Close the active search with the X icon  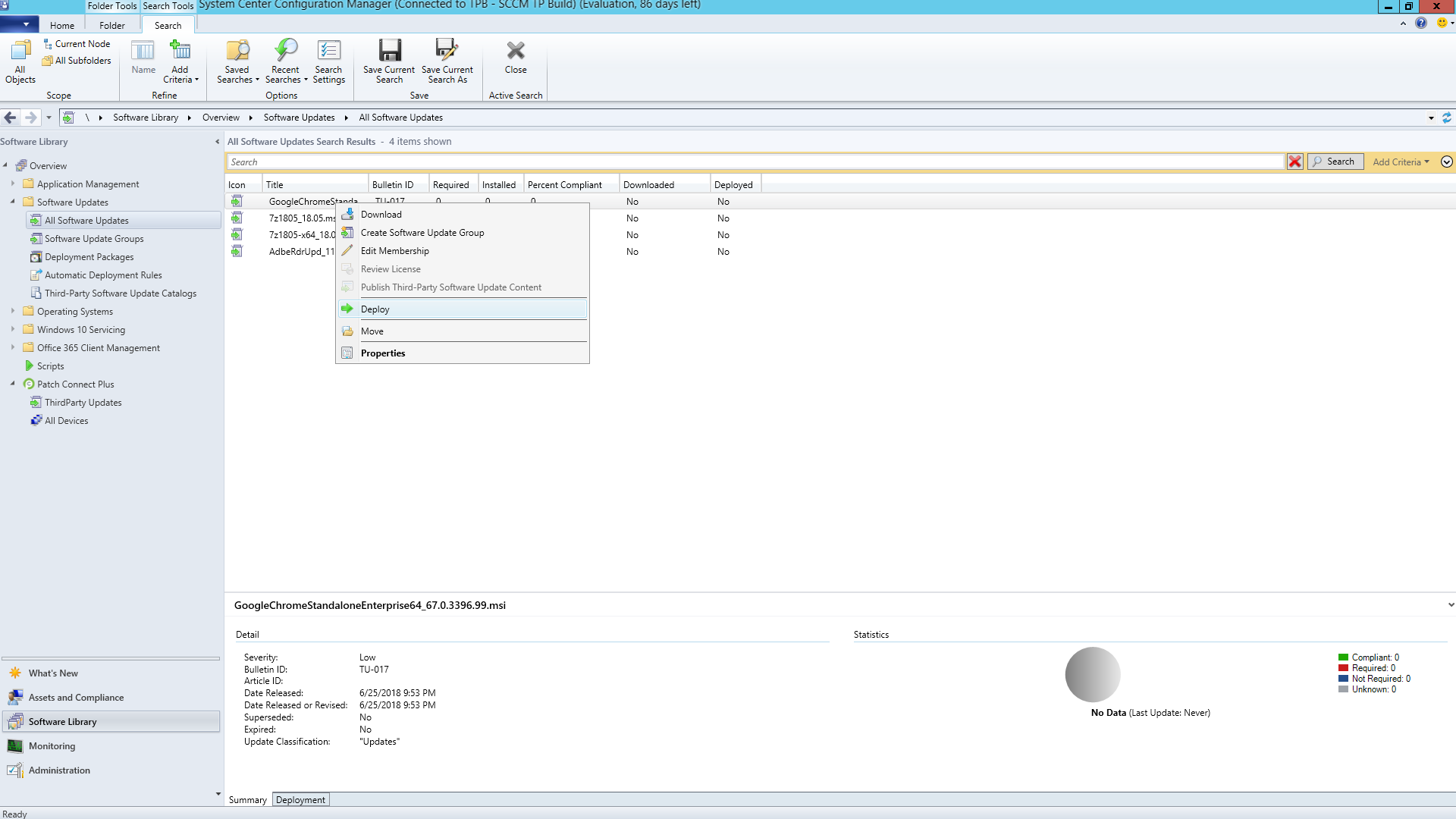516,51
